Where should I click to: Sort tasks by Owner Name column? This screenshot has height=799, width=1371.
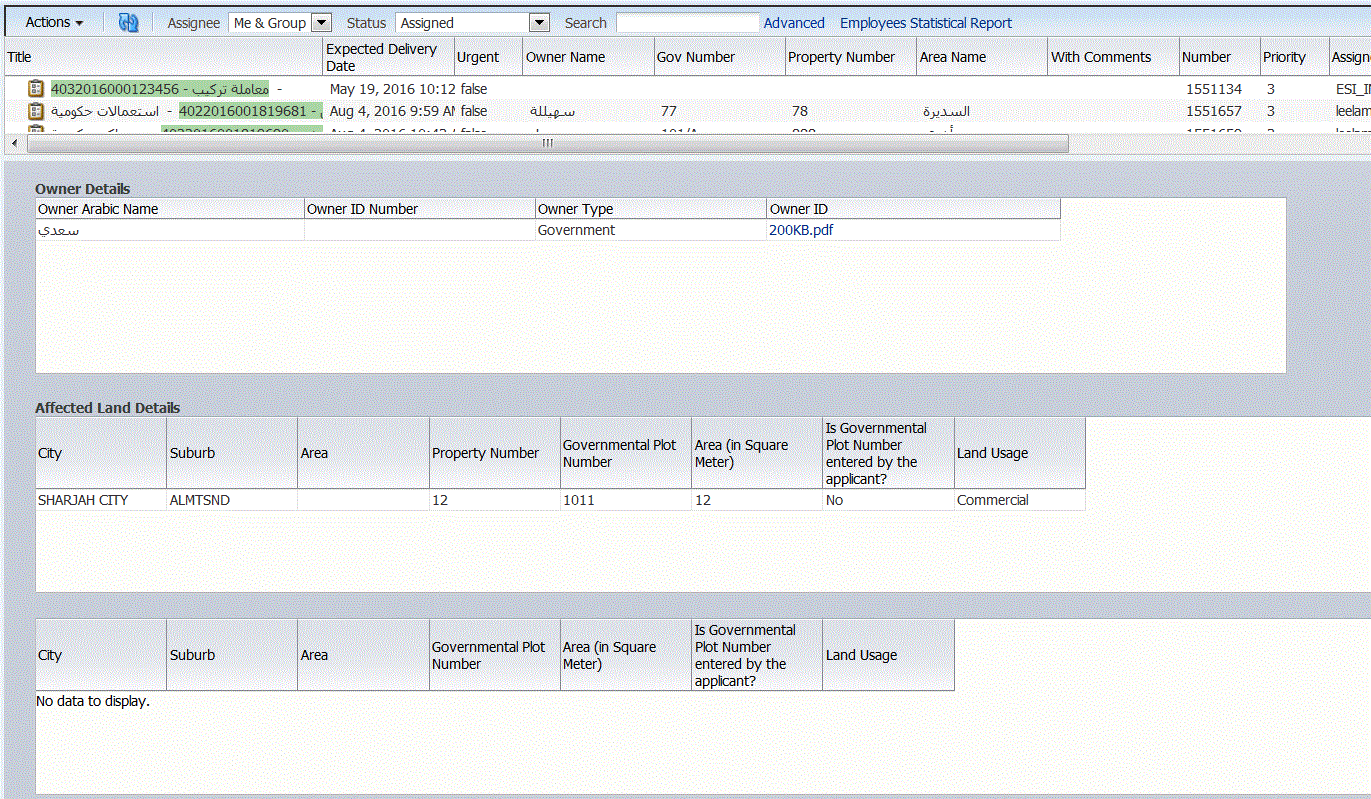point(565,57)
